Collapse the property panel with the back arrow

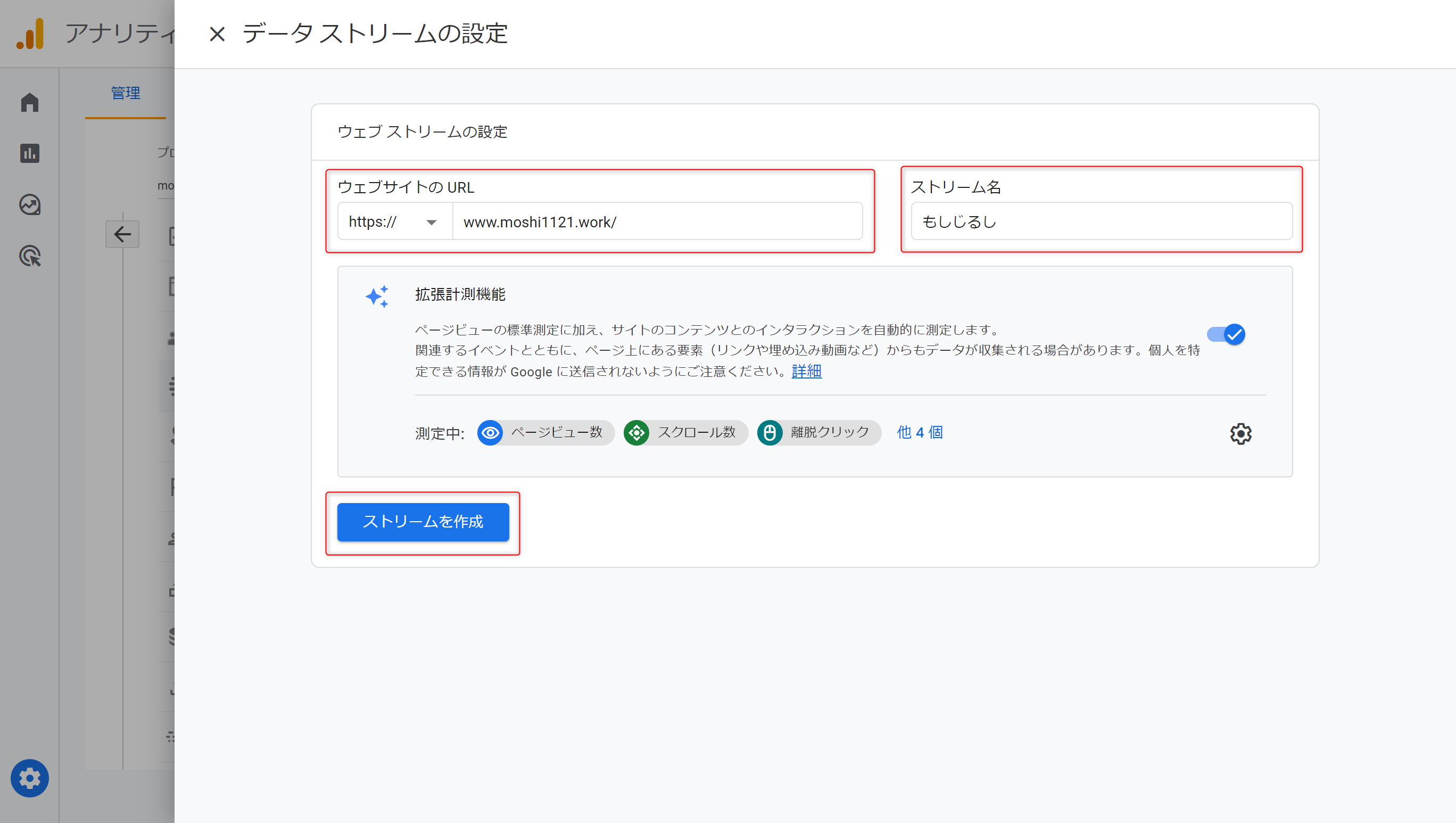point(122,234)
